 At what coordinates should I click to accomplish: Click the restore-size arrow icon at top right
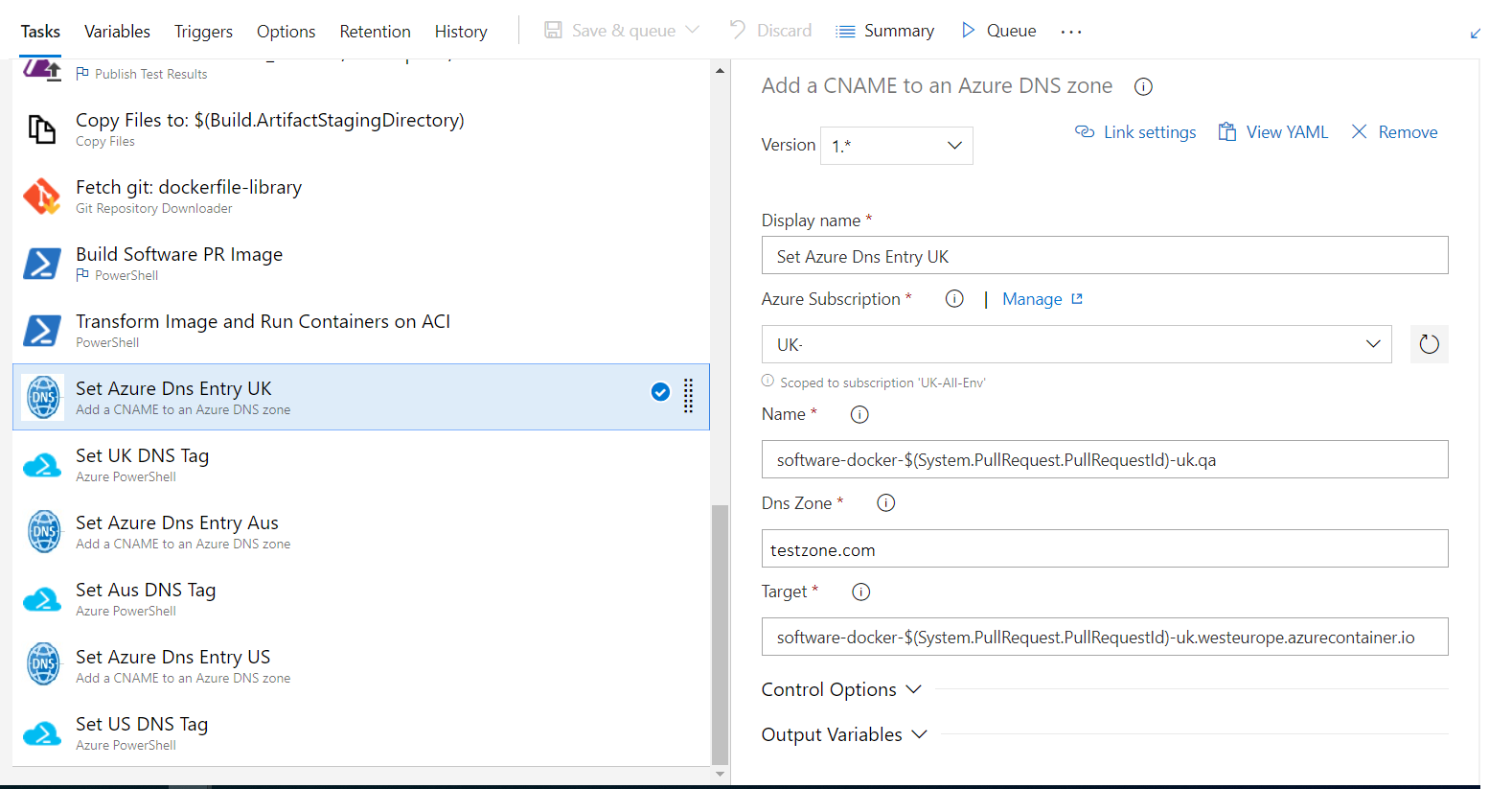(1476, 34)
